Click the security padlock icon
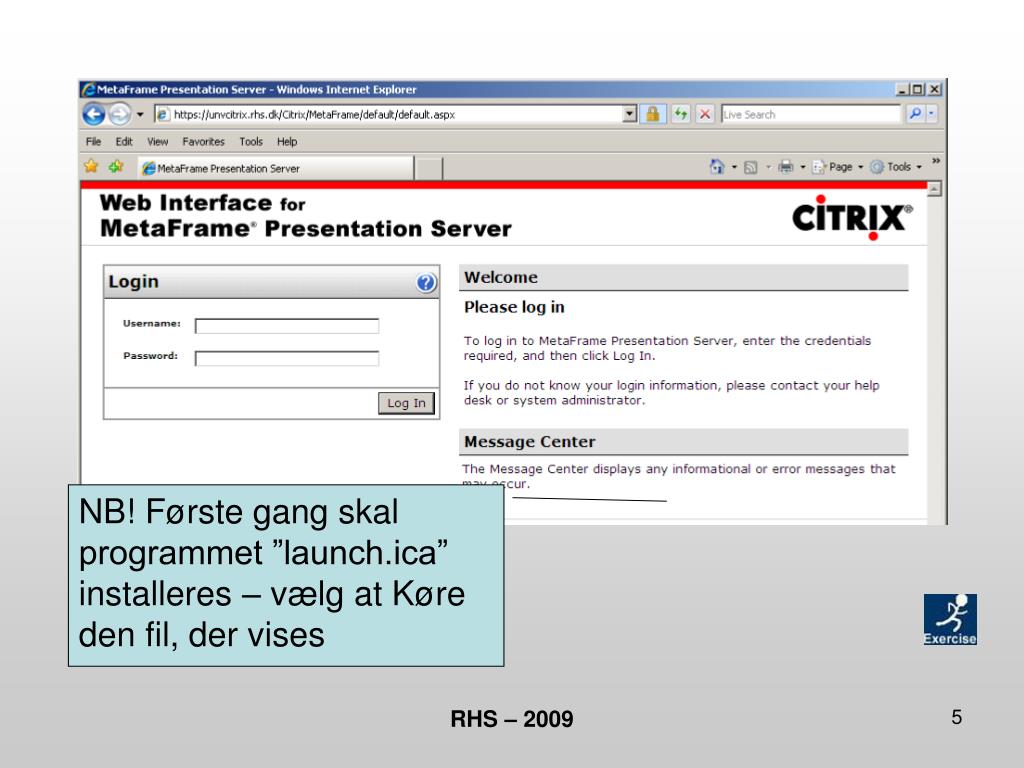This screenshot has height=768, width=1024. (652, 114)
